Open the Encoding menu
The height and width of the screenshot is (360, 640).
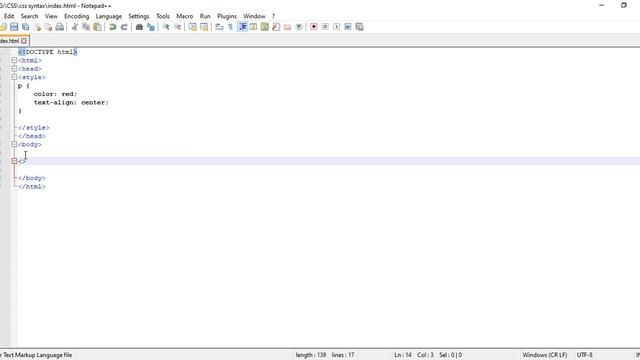(76, 16)
